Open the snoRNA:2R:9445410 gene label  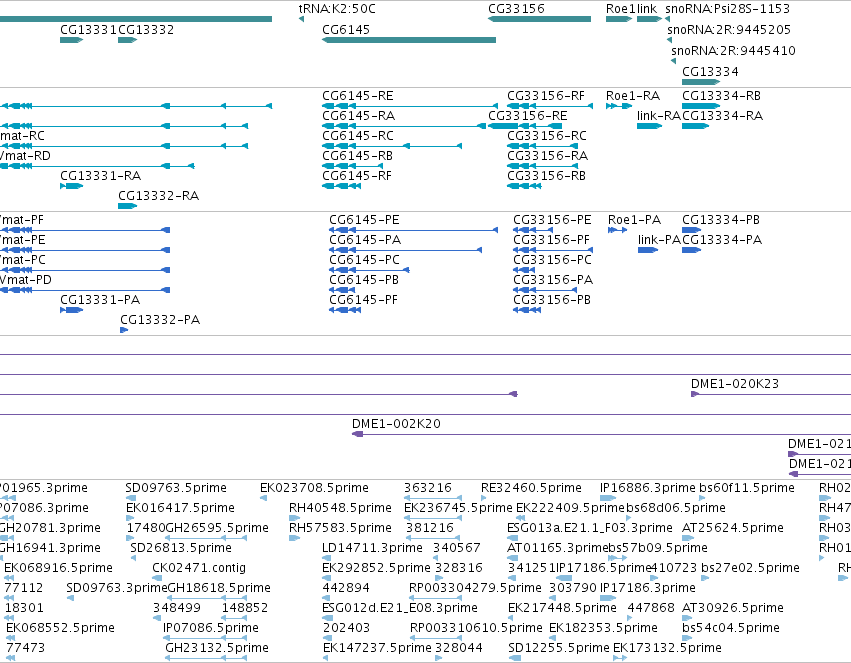coord(733,51)
